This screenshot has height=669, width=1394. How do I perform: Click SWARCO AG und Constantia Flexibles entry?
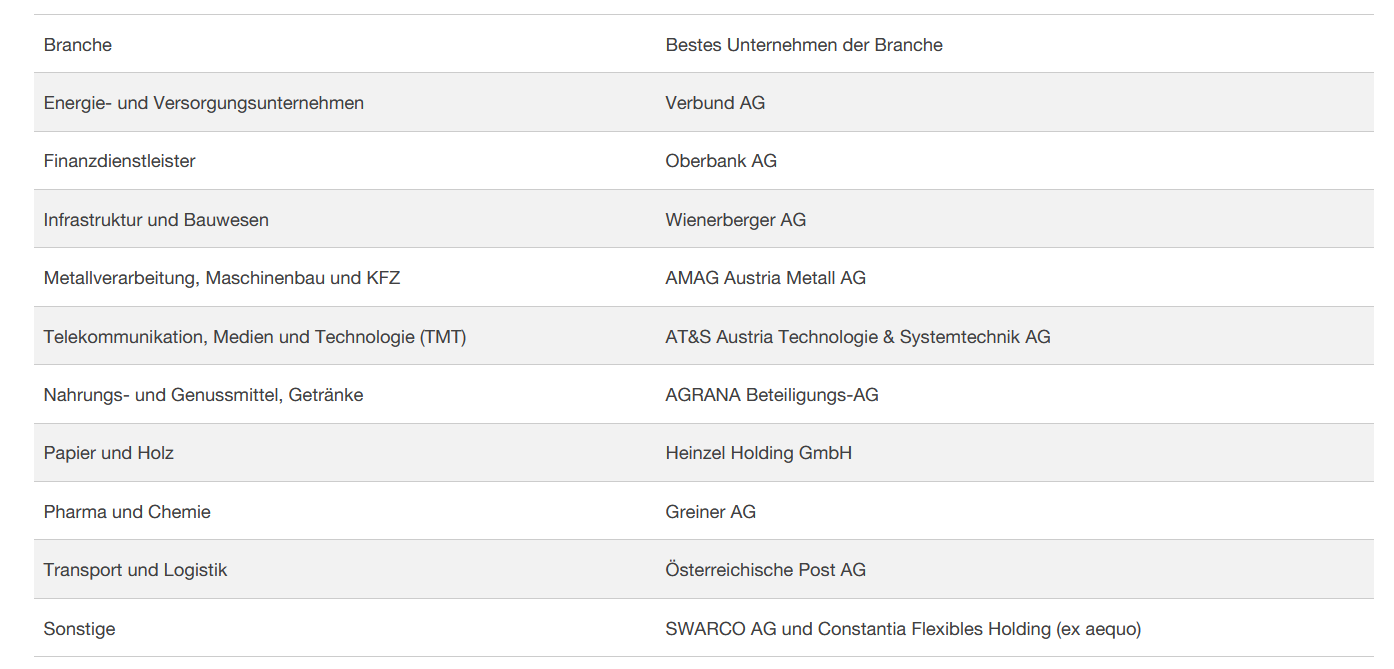(903, 629)
